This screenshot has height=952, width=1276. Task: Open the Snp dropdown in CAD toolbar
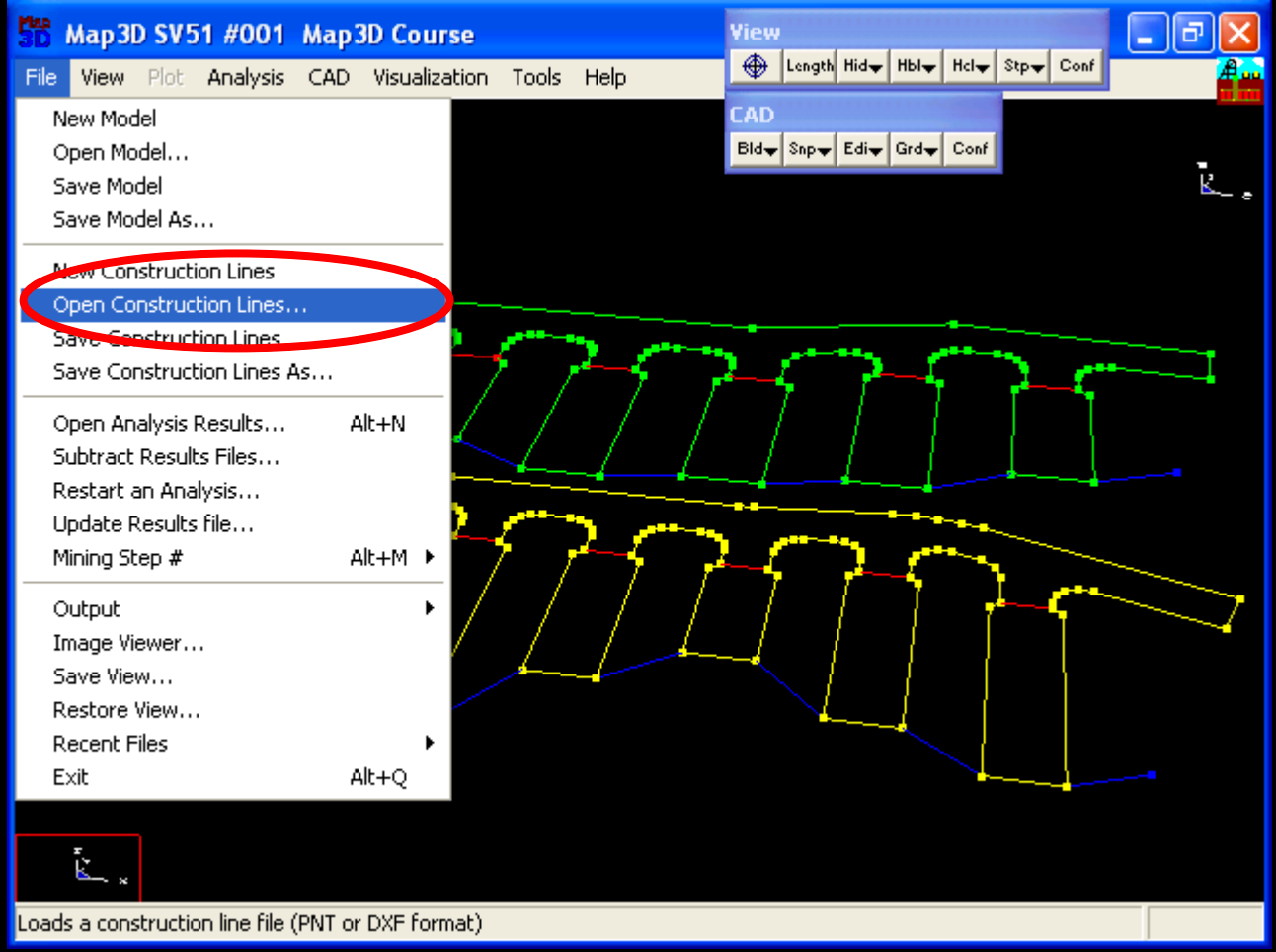[809, 149]
